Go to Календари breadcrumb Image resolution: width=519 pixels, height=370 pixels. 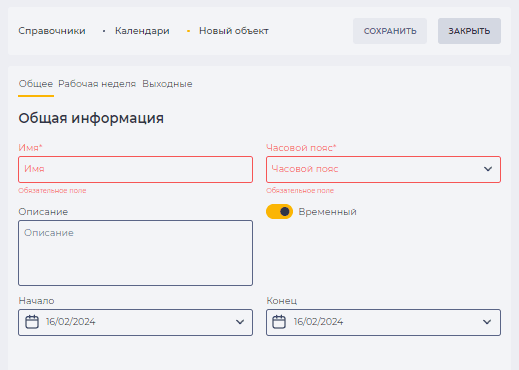click(x=142, y=31)
